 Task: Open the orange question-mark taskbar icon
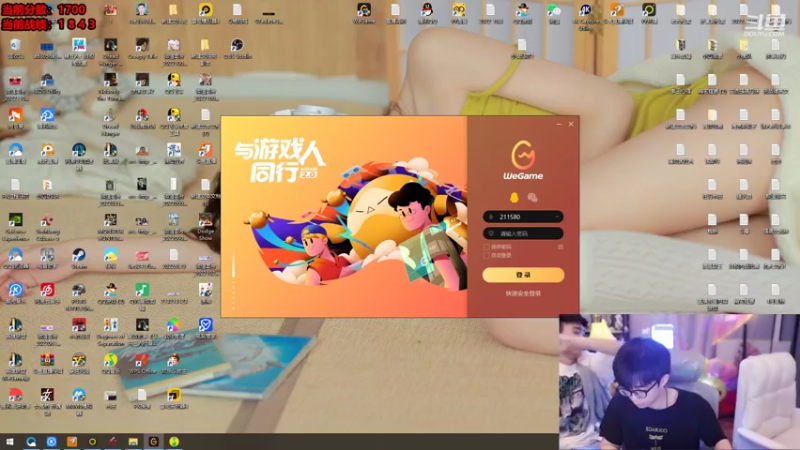(72, 442)
